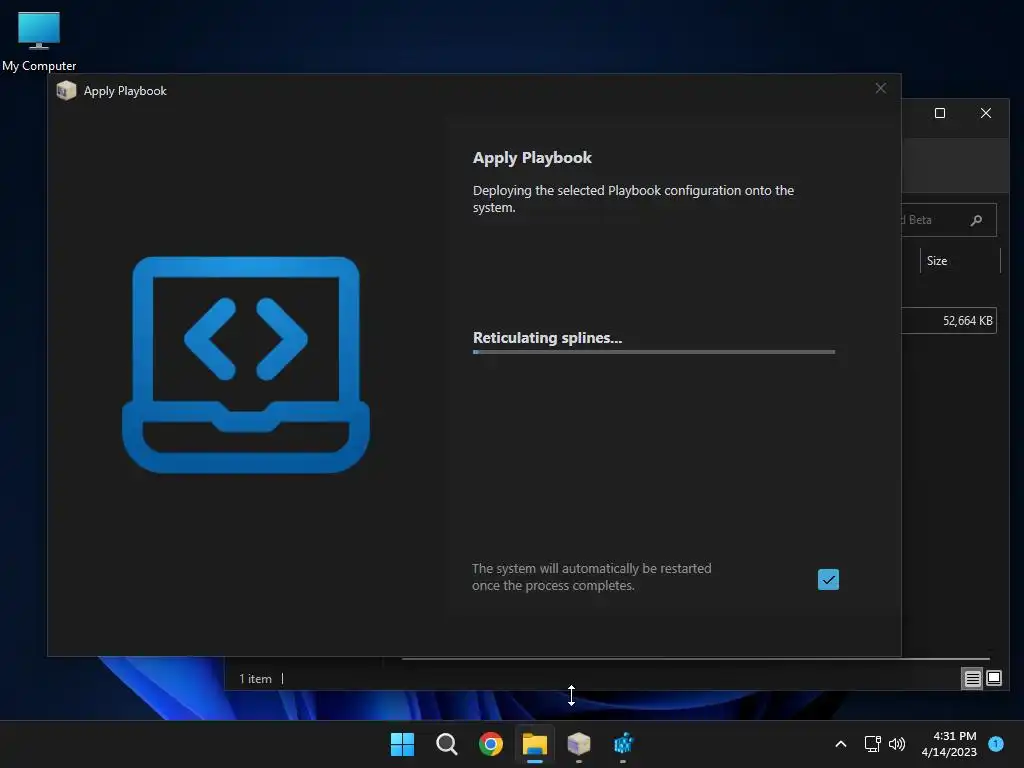
Task: Close the File Explorer window behind
Action: tap(985, 113)
